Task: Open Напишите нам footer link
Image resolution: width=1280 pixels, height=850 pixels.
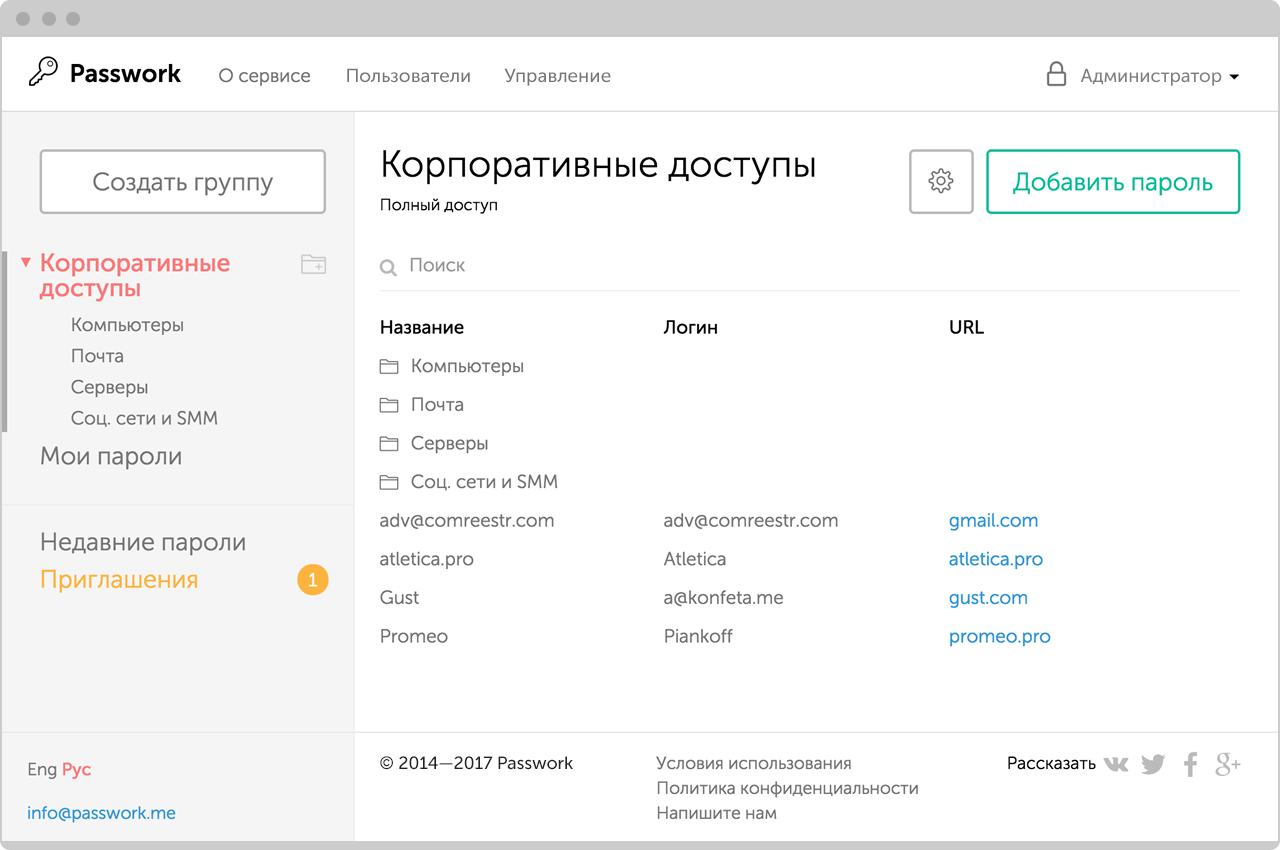Action: [x=716, y=813]
